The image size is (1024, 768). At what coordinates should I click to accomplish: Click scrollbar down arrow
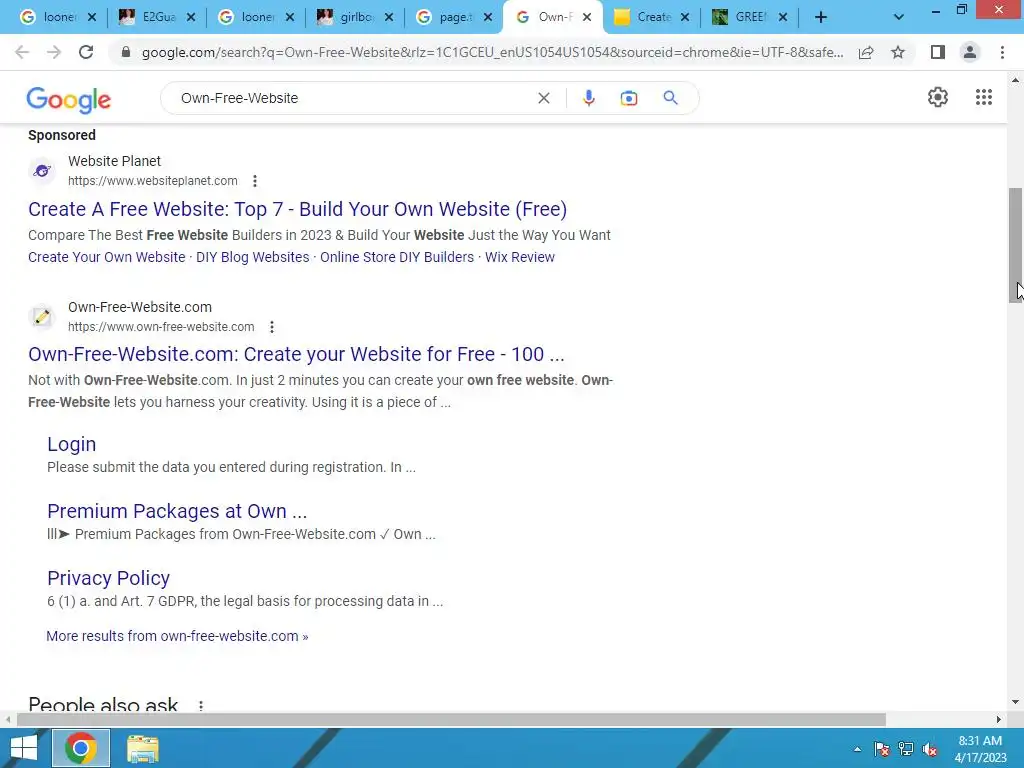pos(1015,702)
